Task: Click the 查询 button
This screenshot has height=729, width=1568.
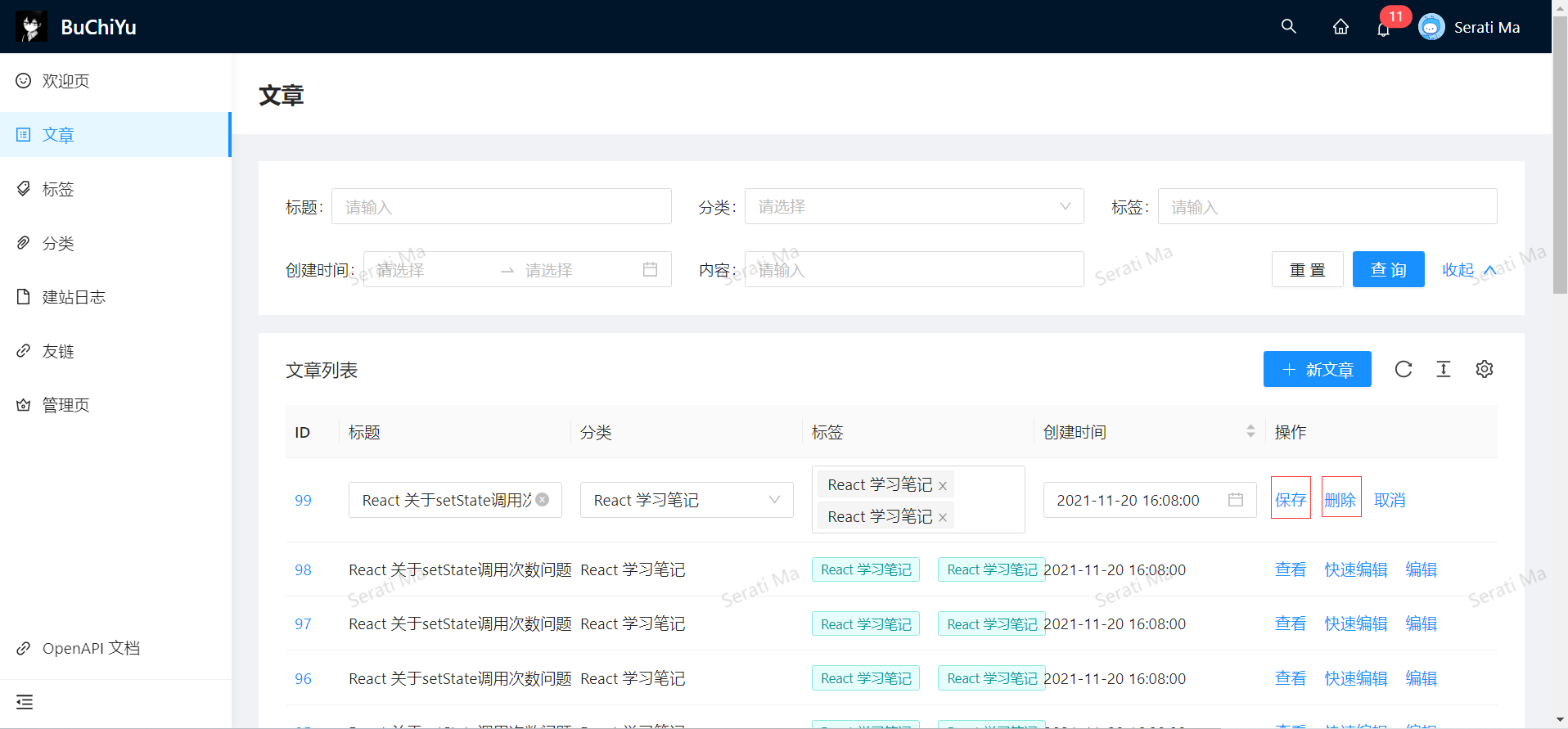Action: point(1389,269)
